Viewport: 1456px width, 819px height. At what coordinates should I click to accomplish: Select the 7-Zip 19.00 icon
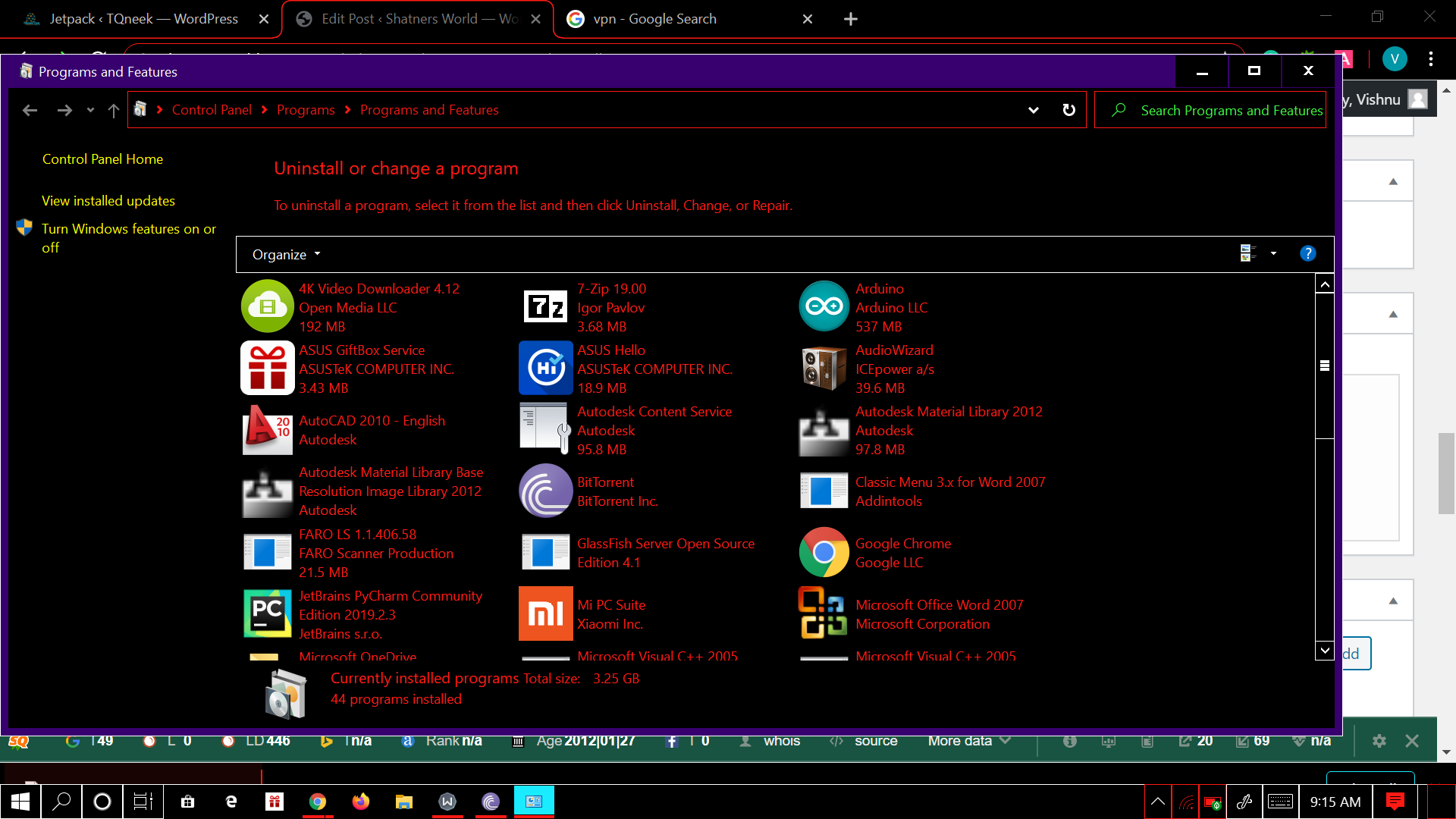545,306
